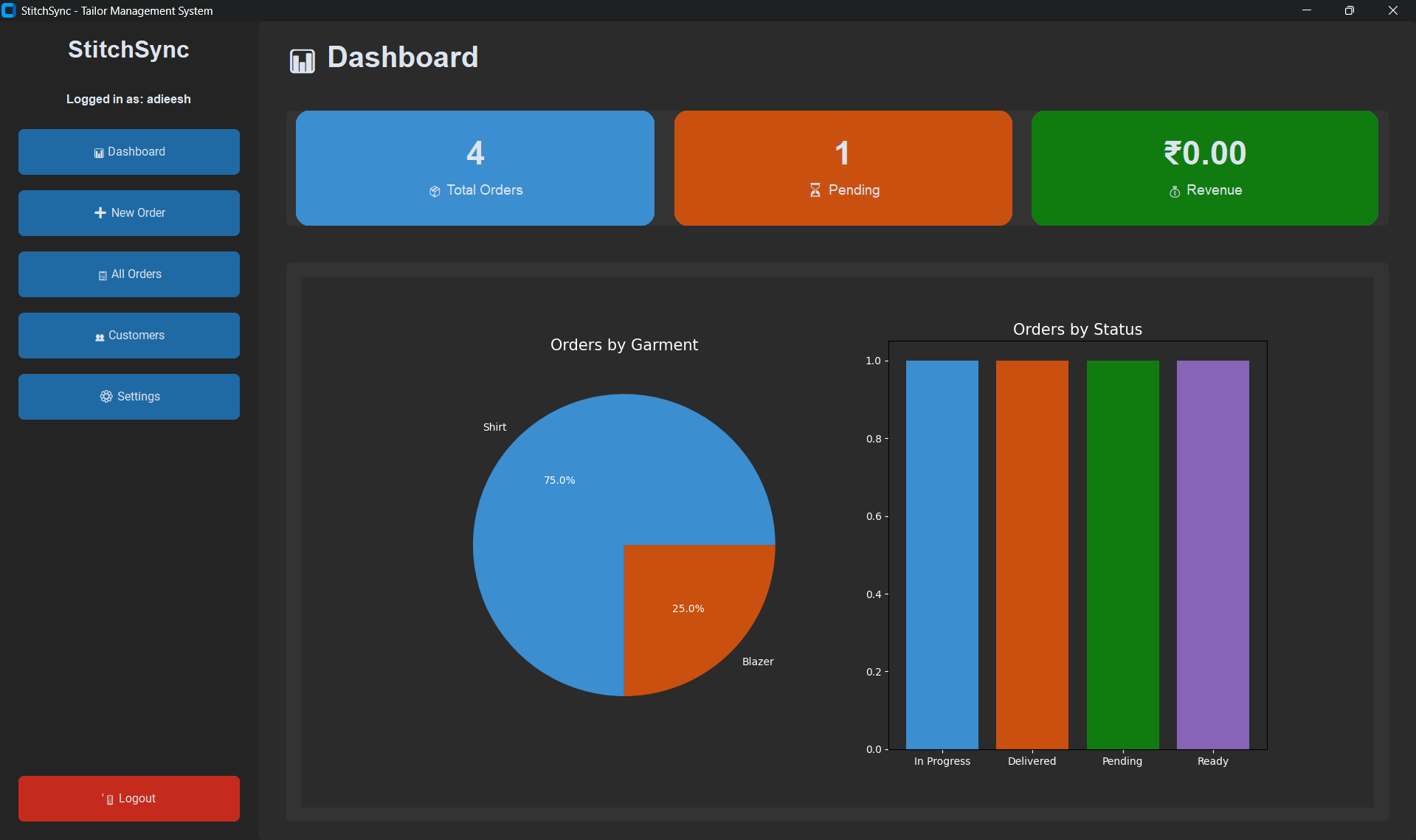Switch to the All Orders page
The height and width of the screenshot is (840, 1416).
[128, 274]
